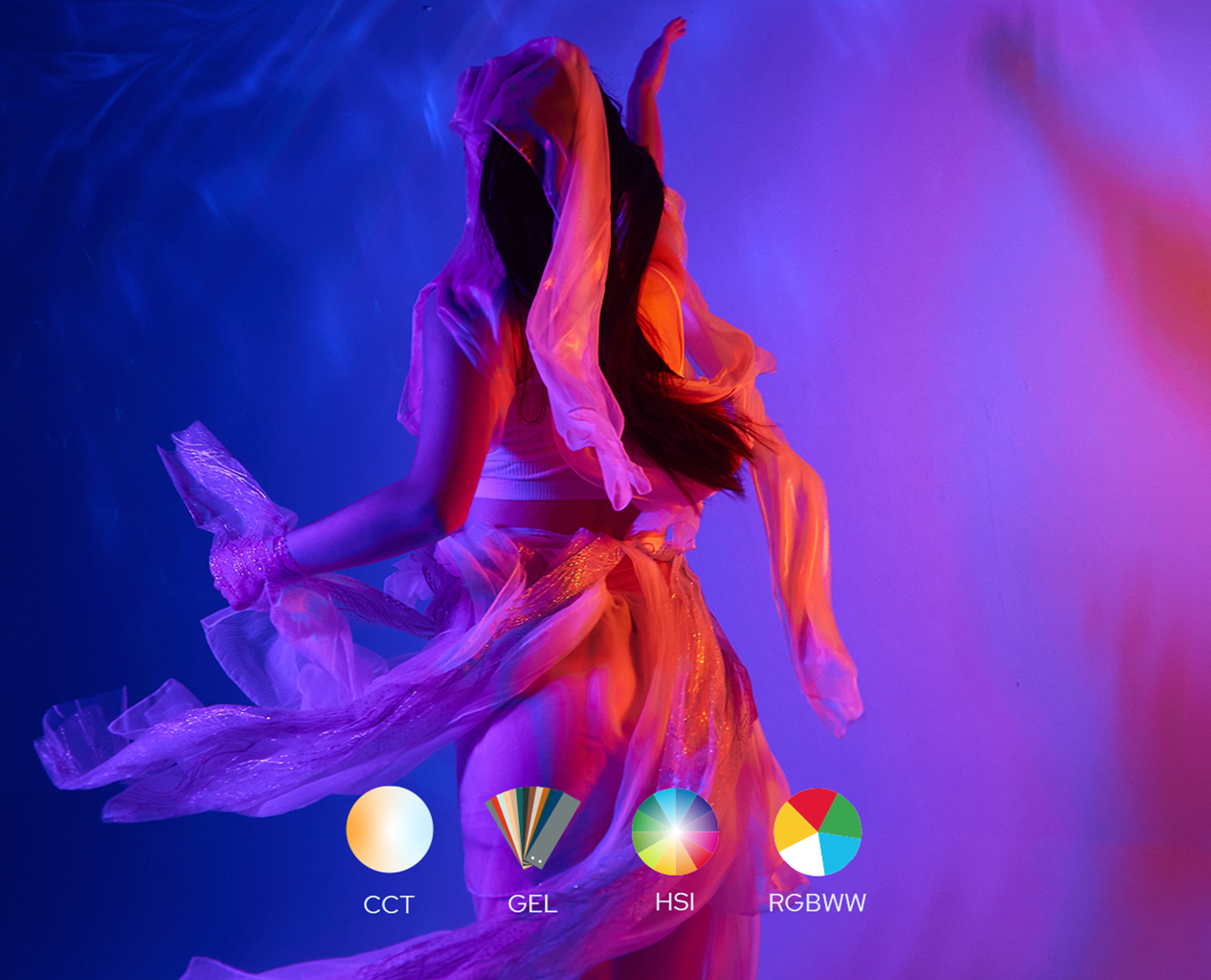Select the CCT color temperature icon
The image size is (1211, 980).
click(x=390, y=829)
